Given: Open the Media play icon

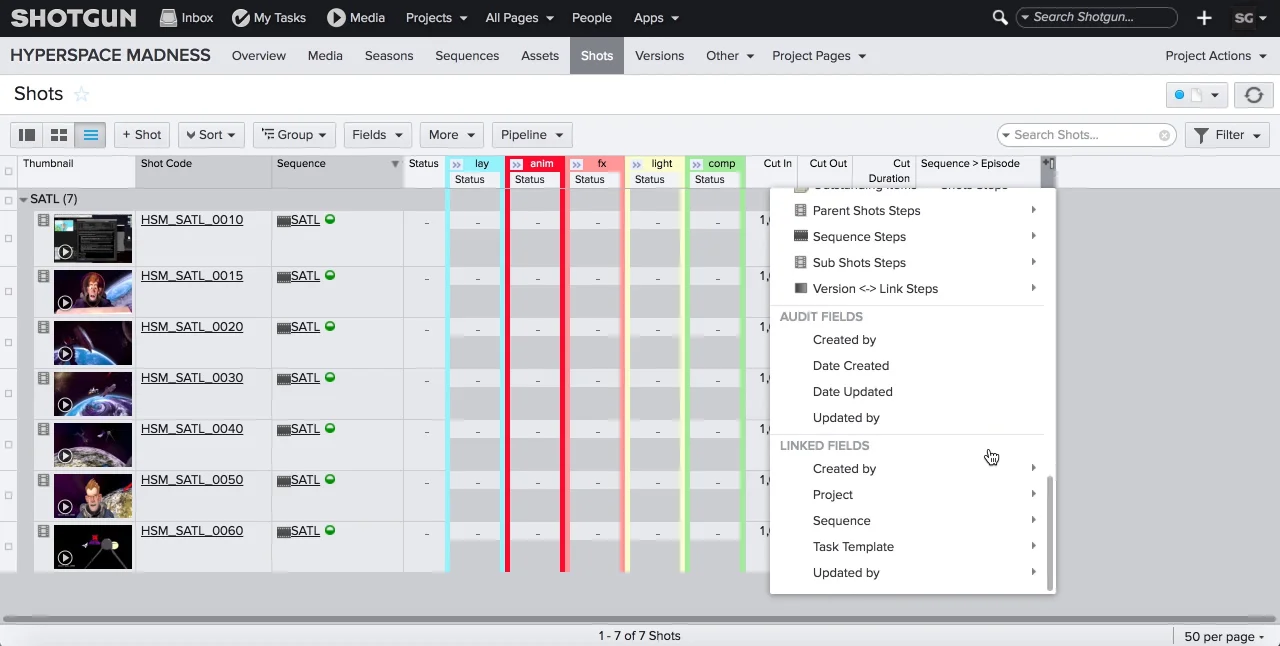Looking at the screenshot, I should (x=336, y=18).
